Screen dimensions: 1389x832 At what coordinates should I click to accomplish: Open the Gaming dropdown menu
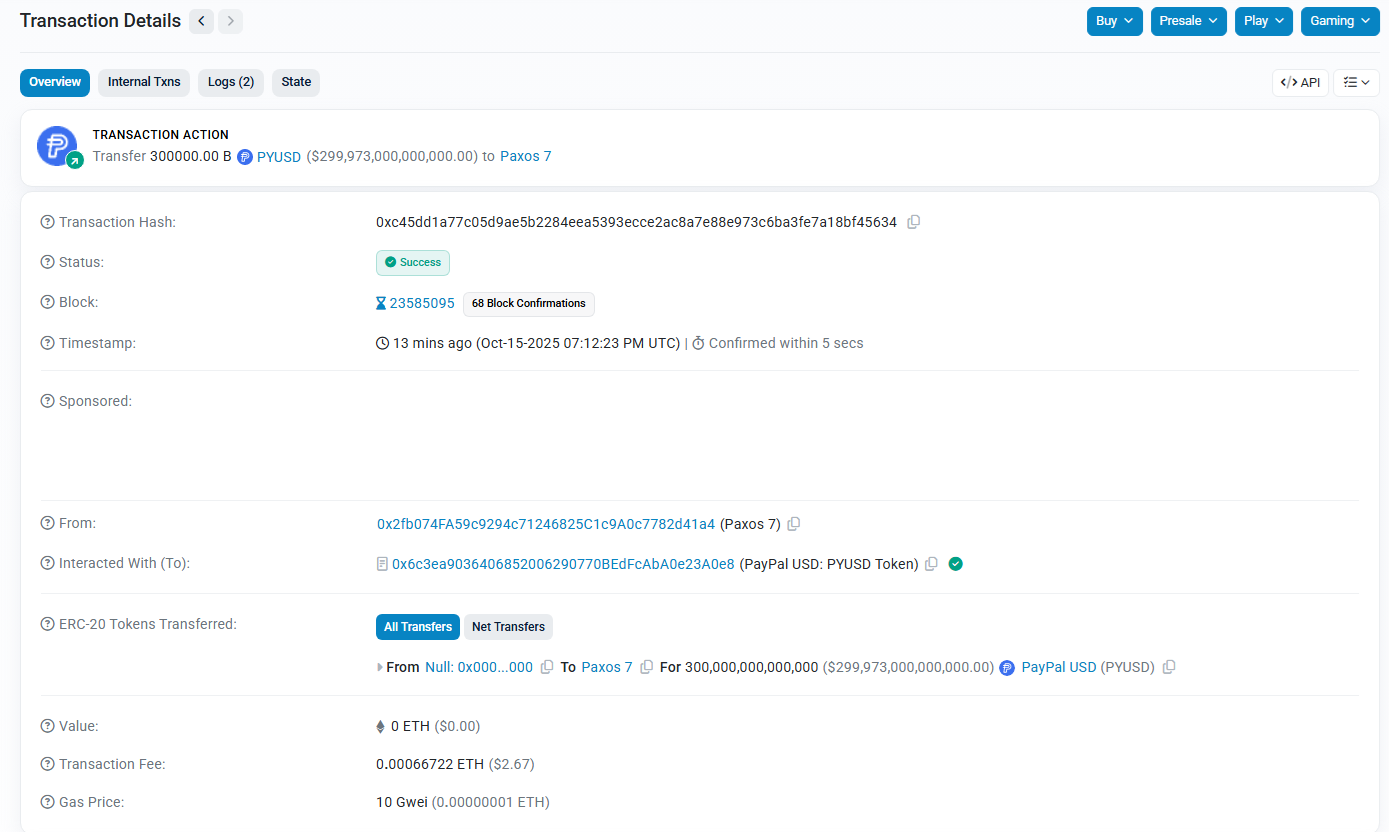coord(1339,21)
